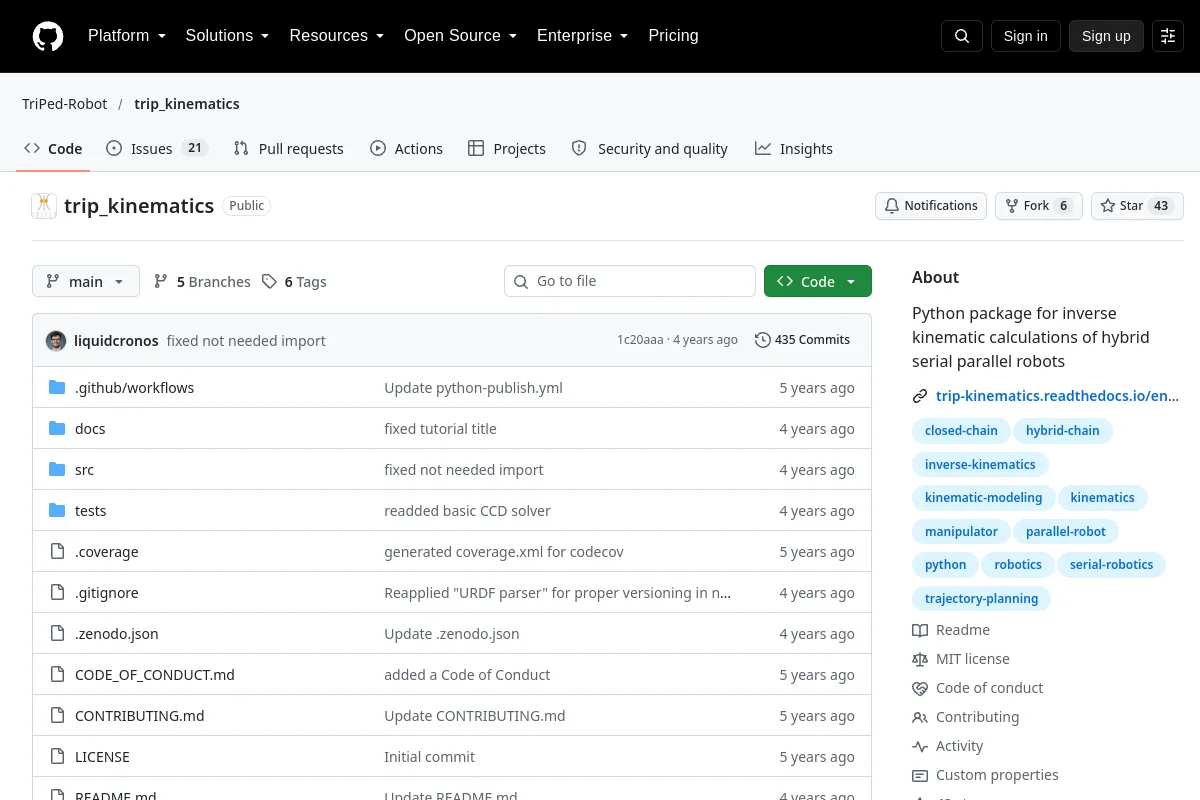This screenshot has height=800, width=1200.
Task: Click the Notifications button
Action: point(931,206)
